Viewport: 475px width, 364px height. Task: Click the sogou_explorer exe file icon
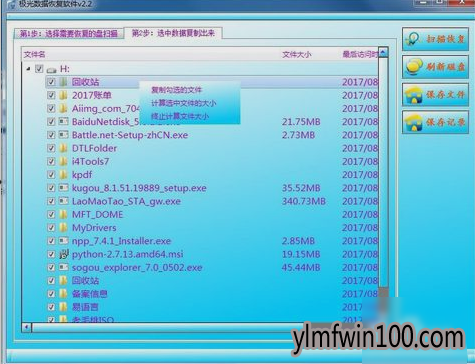[x=63, y=267]
